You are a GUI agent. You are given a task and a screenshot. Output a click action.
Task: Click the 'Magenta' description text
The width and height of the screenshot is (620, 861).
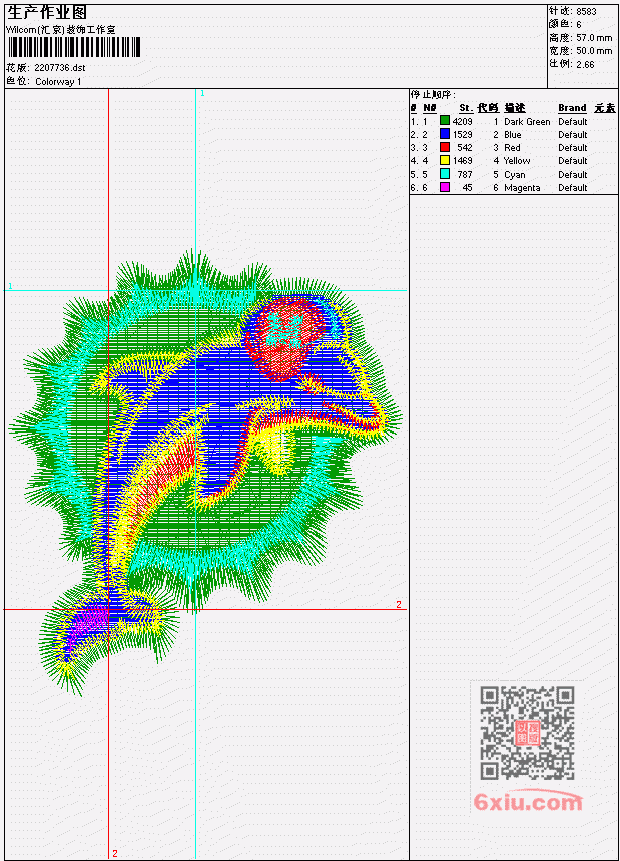pyautogui.click(x=522, y=188)
